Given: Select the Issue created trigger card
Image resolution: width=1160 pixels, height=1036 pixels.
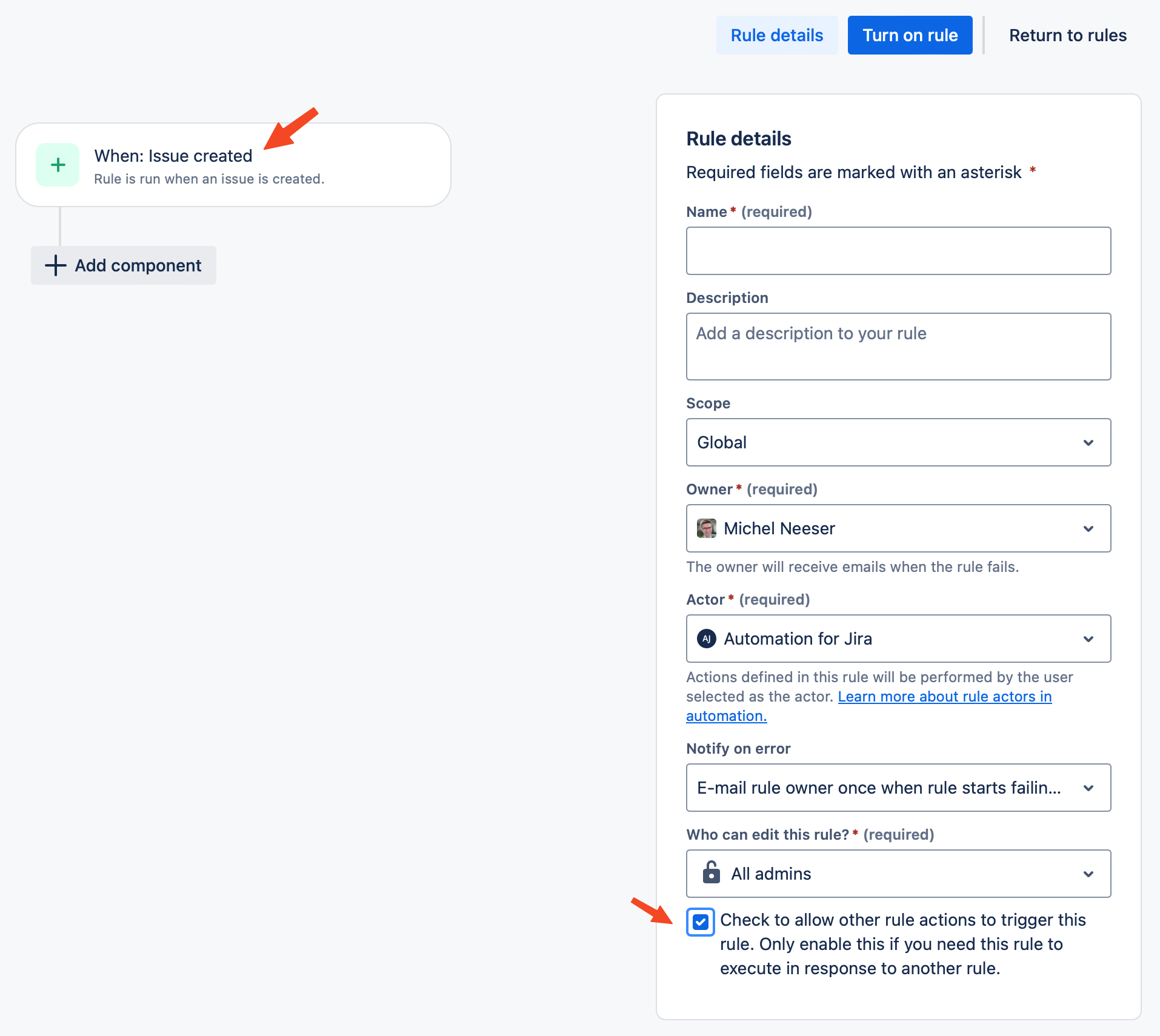Looking at the screenshot, I should point(233,164).
